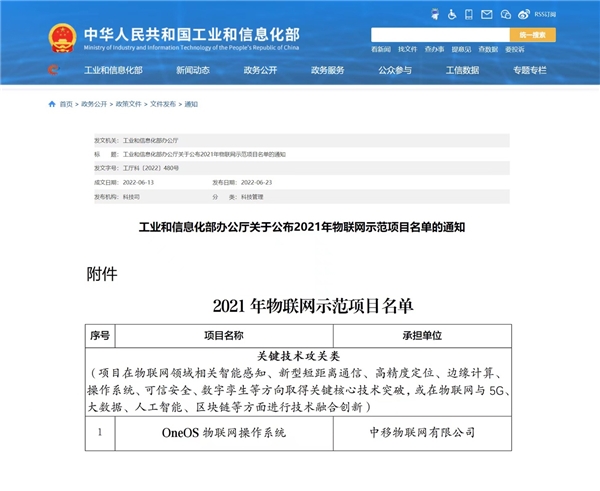Click the national emblem logo
This screenshot has width=600, height=491.
tap(62, 38)
